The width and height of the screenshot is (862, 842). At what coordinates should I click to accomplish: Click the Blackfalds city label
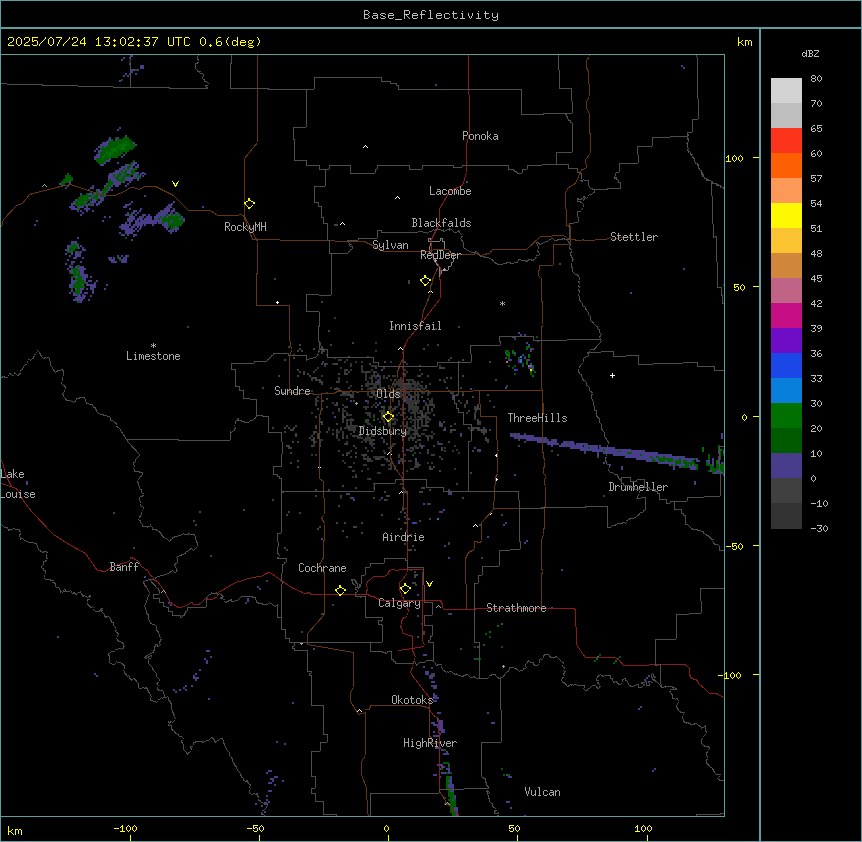coord(441,223)
